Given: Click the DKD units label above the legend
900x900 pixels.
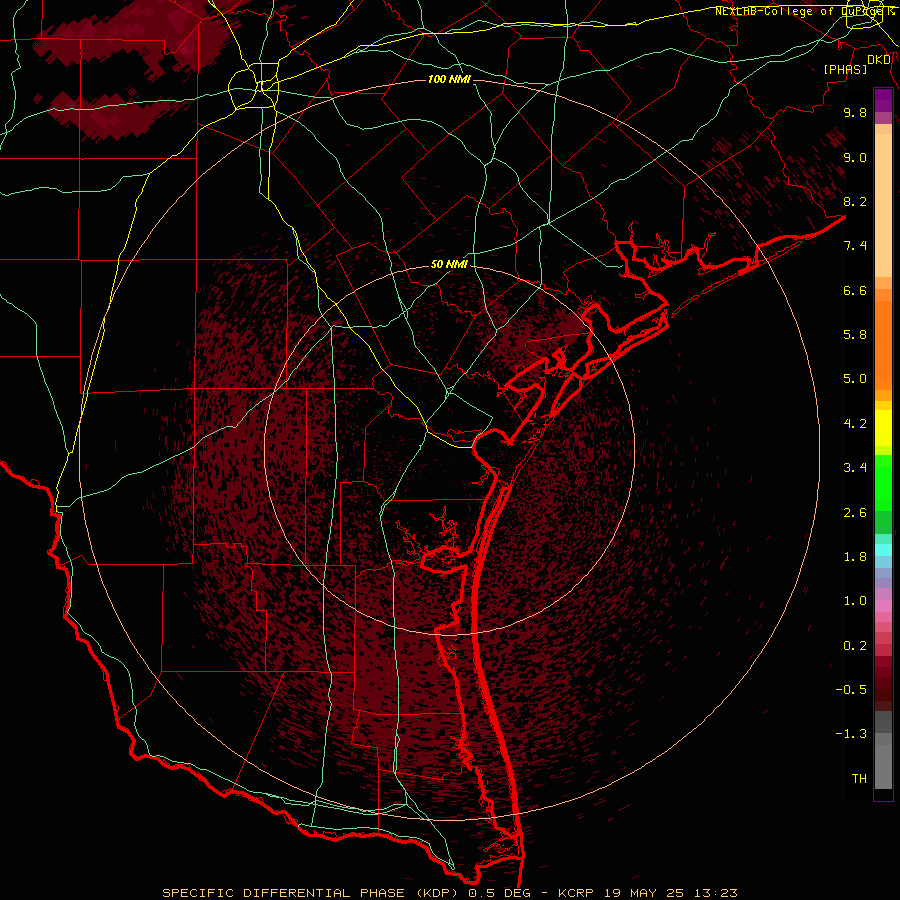Looking at the screenshot, I should (879, 60).
